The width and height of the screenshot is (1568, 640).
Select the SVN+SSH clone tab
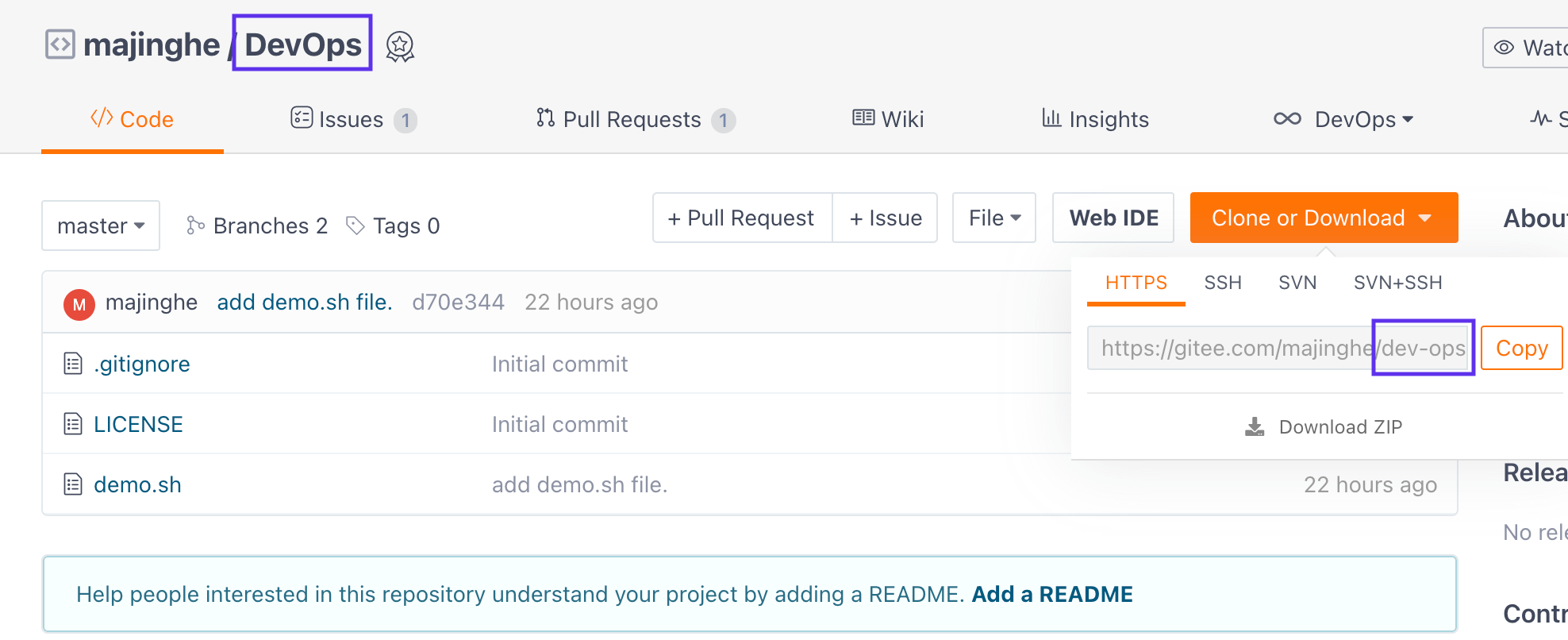tap(1397, 283)
